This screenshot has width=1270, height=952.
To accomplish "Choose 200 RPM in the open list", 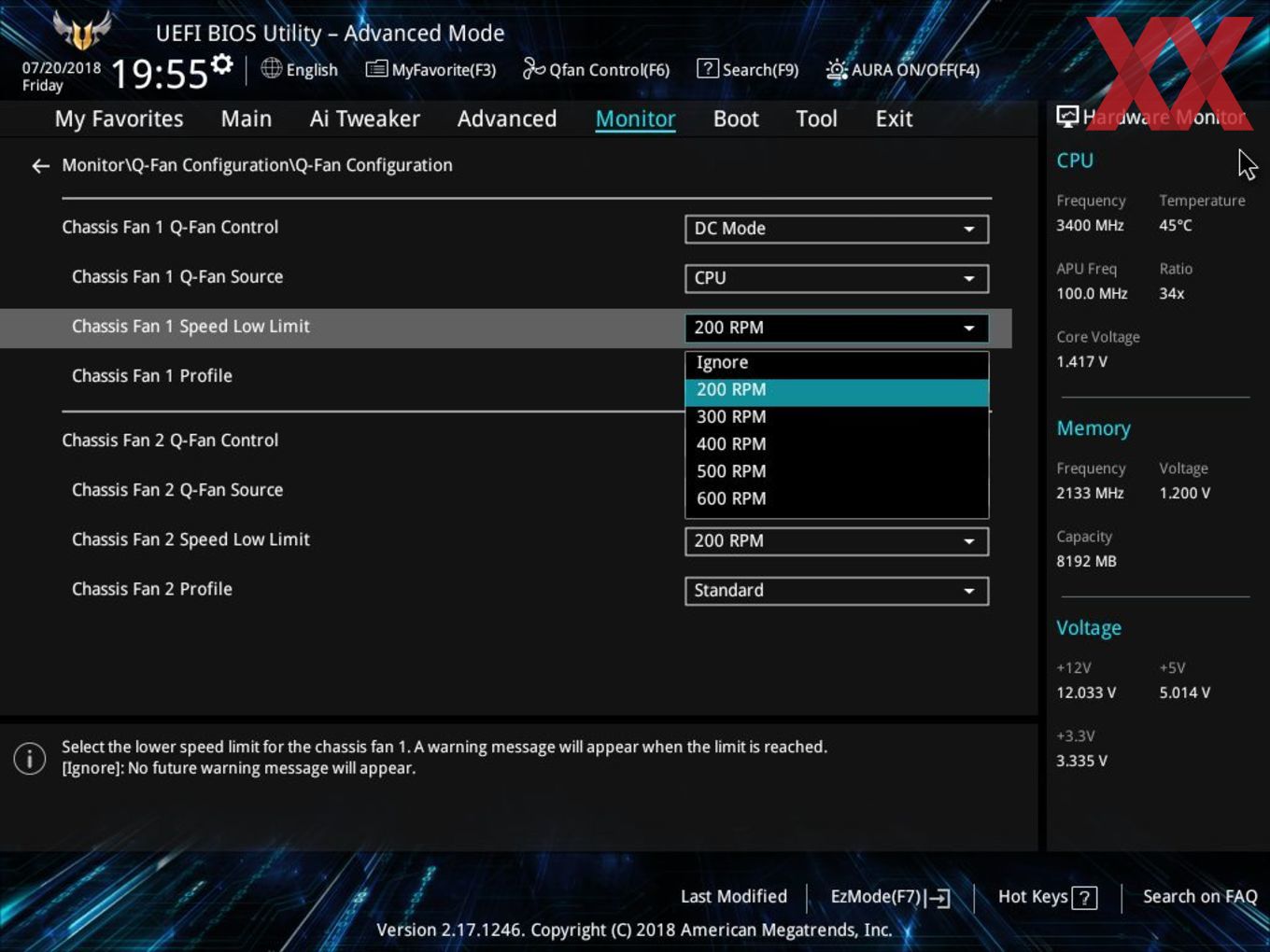I will (837, 390).
